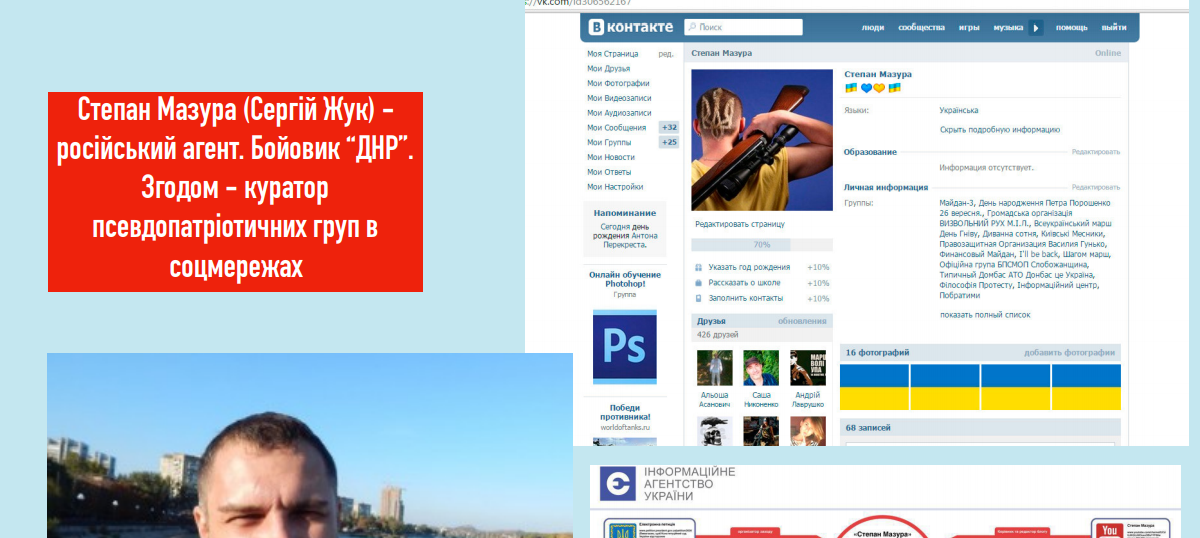Viewport: 1200px width, 538px height.
Task: Click the Українська language link
Action: coord(959,110)
